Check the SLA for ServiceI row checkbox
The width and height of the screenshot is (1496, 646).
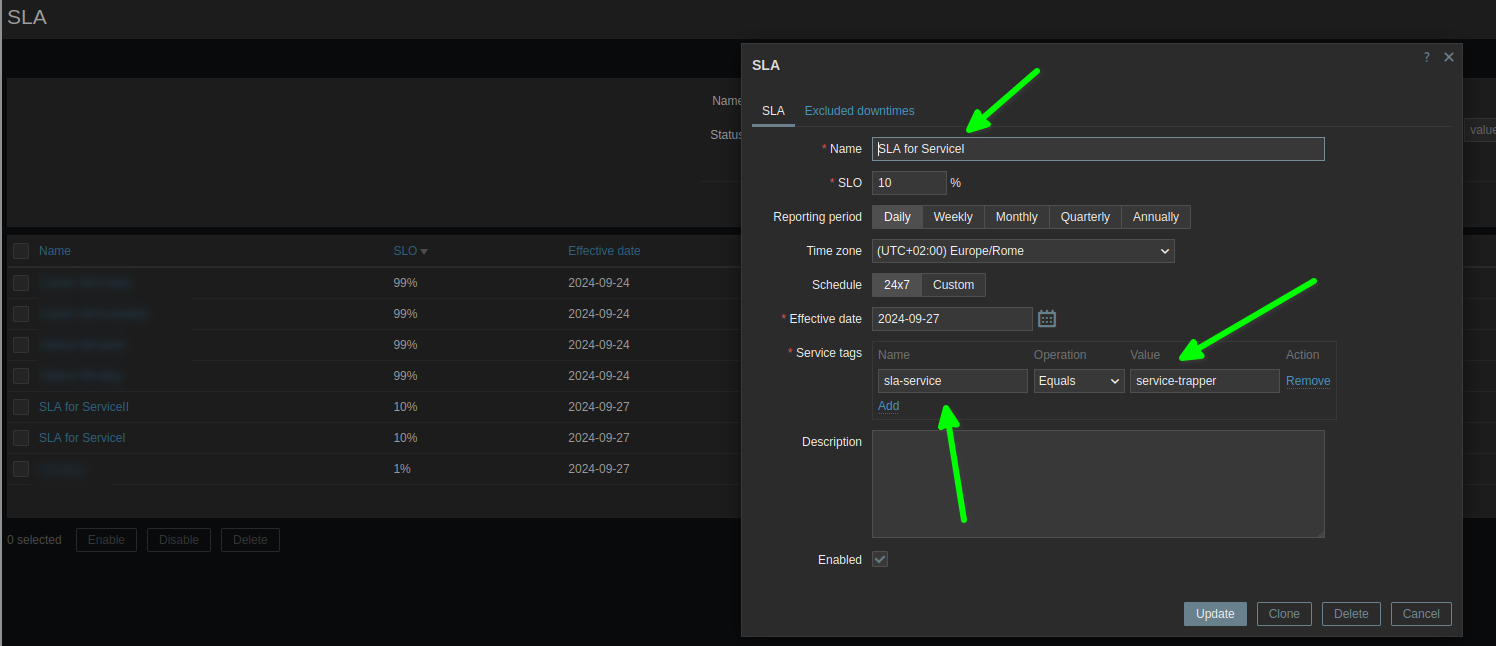tap(21, 438)
